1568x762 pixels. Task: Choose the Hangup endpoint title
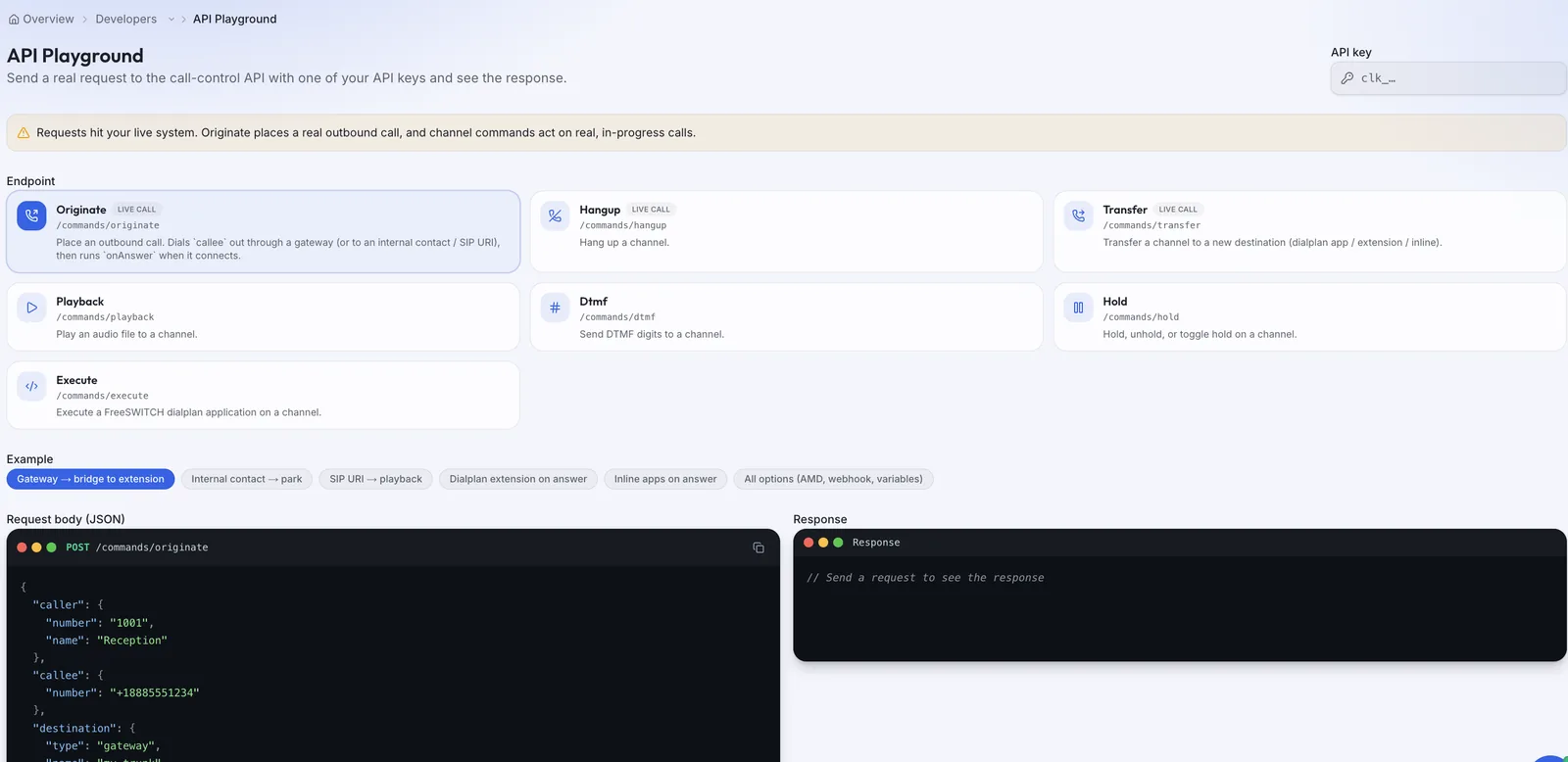point(600,210)
